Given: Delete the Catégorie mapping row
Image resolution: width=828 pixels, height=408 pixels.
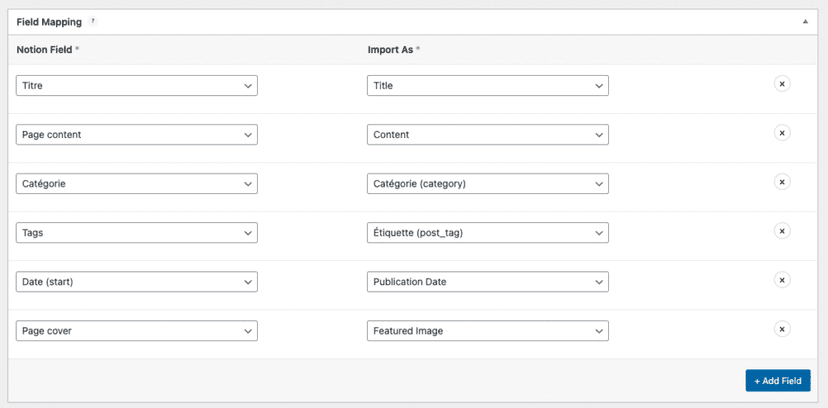Looking at the screenshot, I should [782, 182].
